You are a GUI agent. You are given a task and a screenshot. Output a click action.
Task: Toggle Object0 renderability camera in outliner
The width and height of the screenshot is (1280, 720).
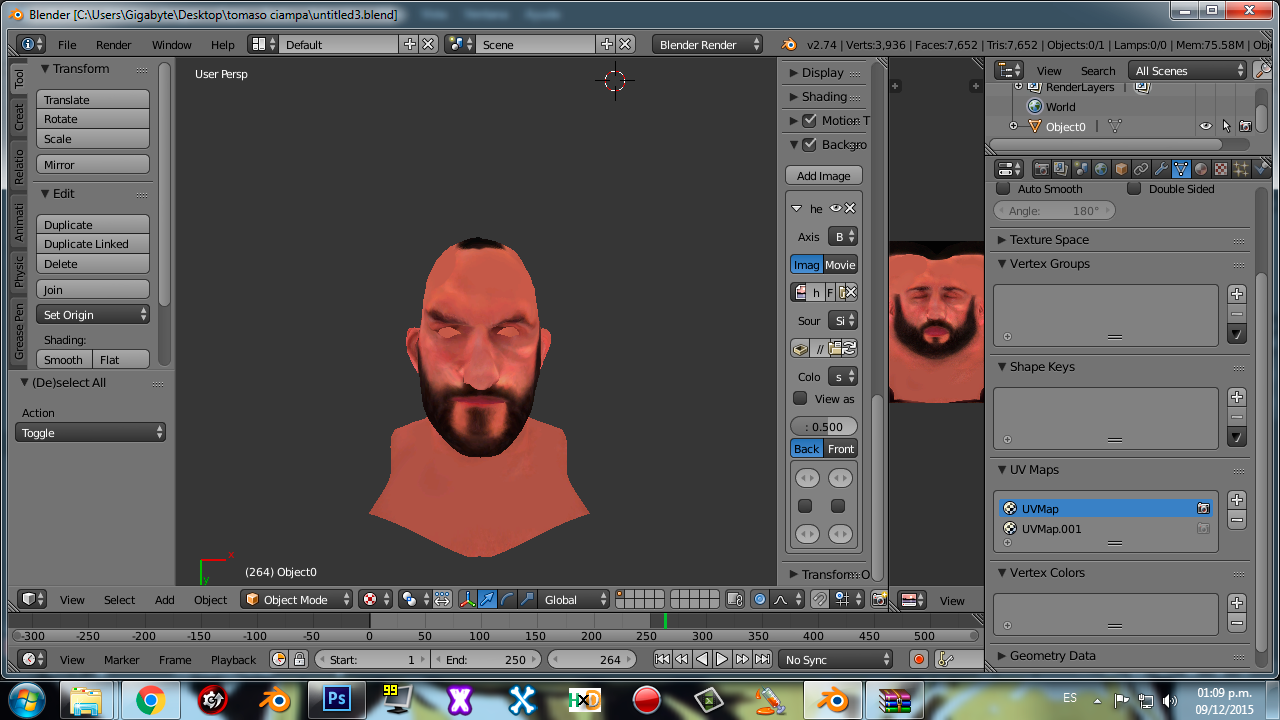pyautogui.click(x=1245, y=126)
